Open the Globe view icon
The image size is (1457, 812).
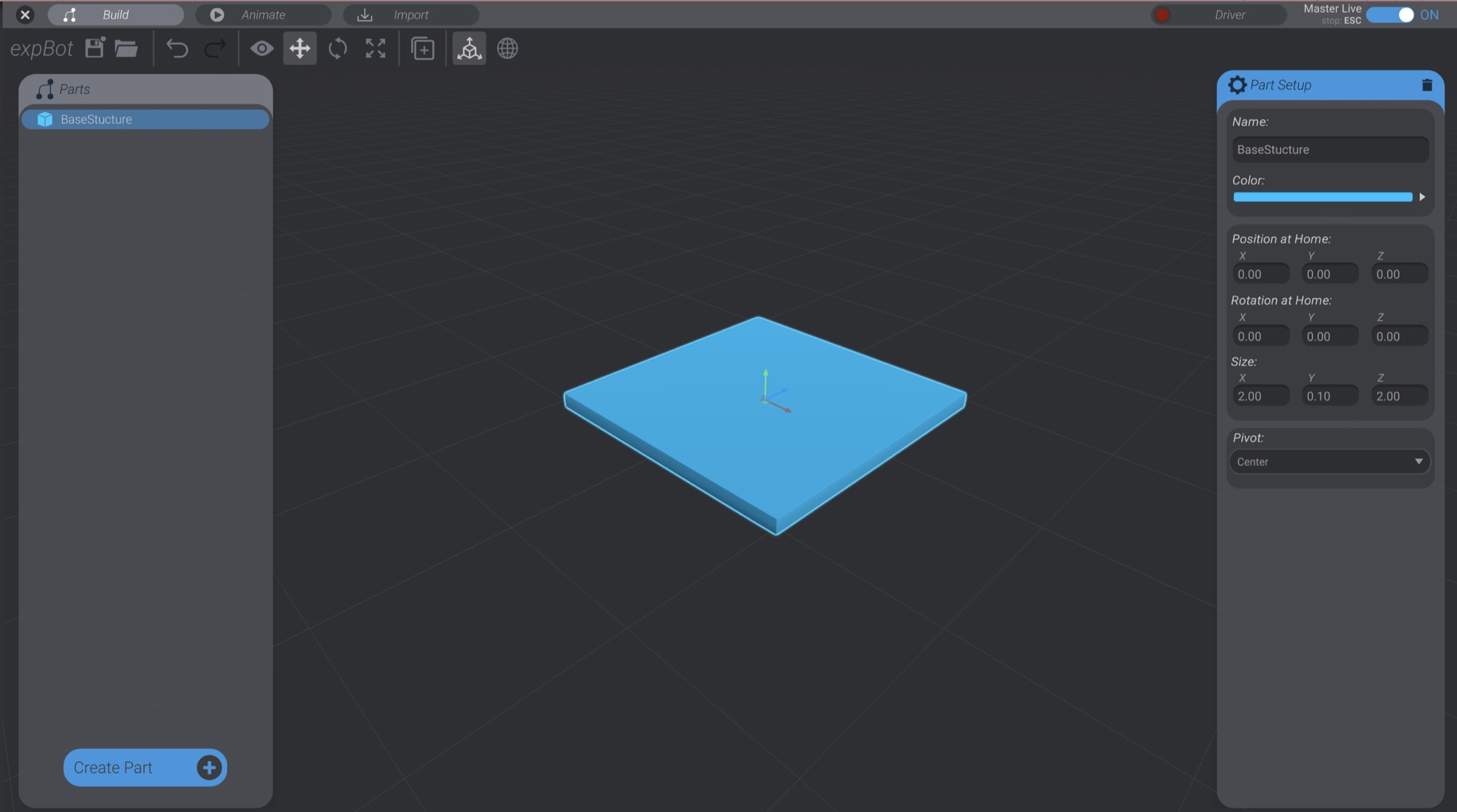(x=508, y=49)
